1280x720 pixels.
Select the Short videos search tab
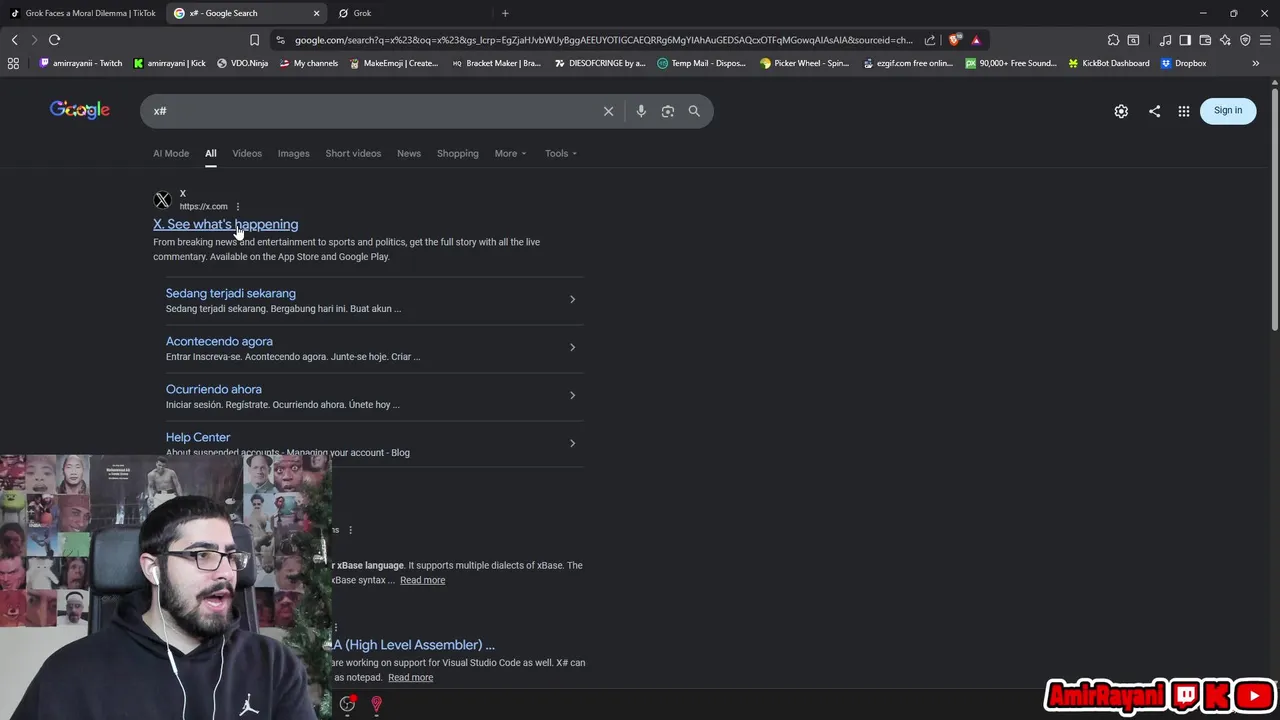click(x=353, y=153)
